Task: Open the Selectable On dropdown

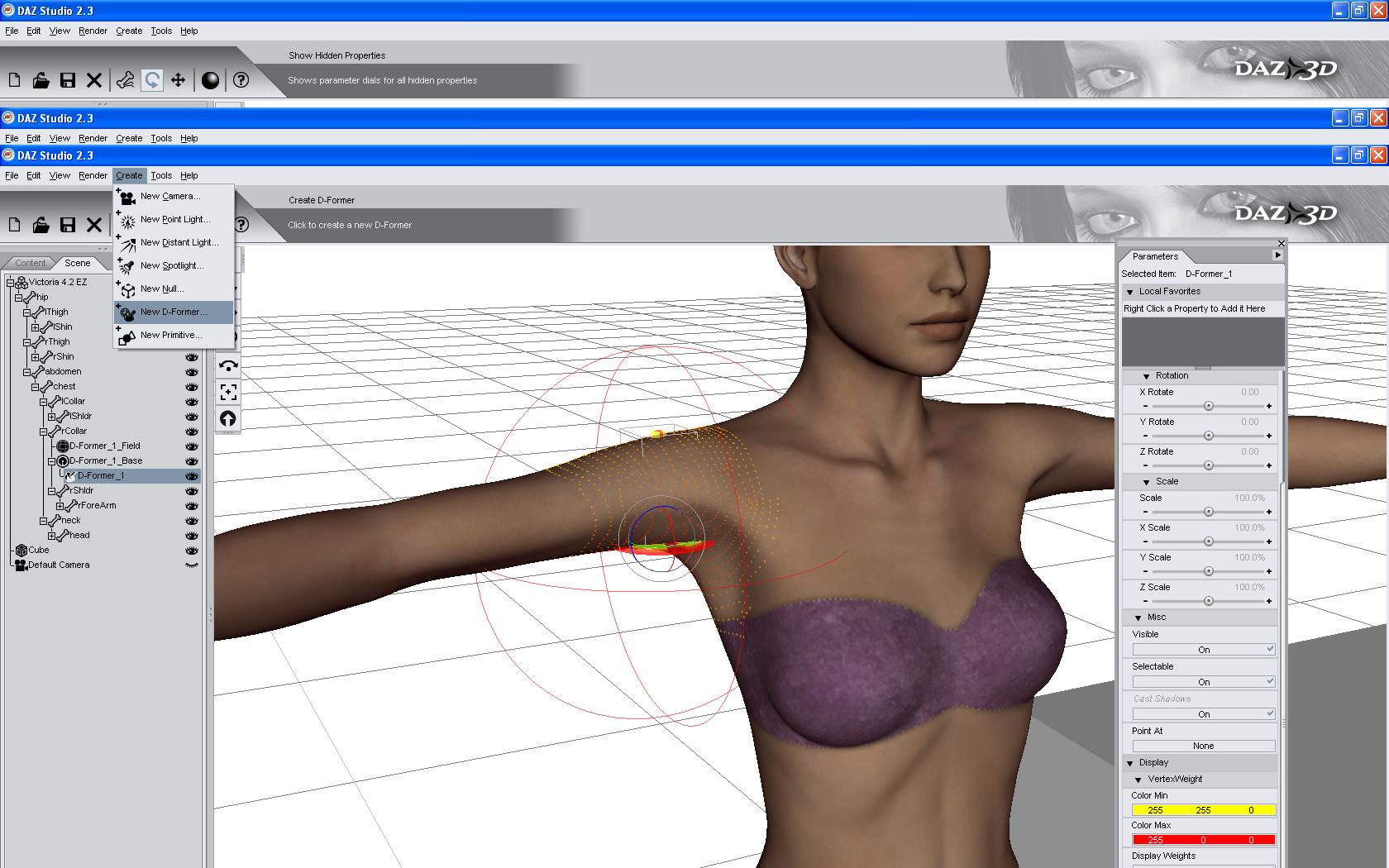Action: pyautogui.click(x=1204, y=682)
